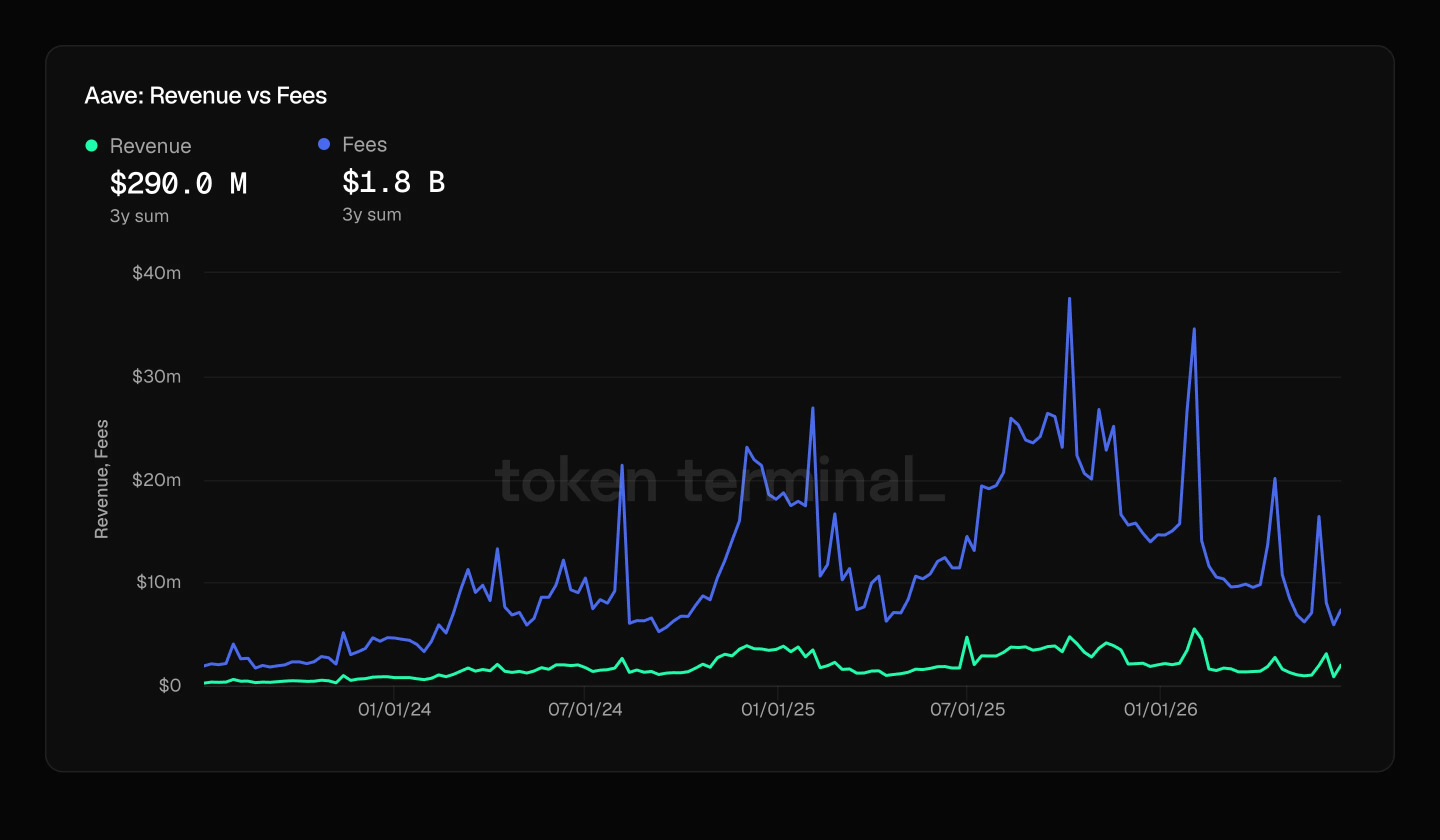1440x840 pixels.
Task: Click the '$30m' y-axis label
Action: (x=156, y=376)
